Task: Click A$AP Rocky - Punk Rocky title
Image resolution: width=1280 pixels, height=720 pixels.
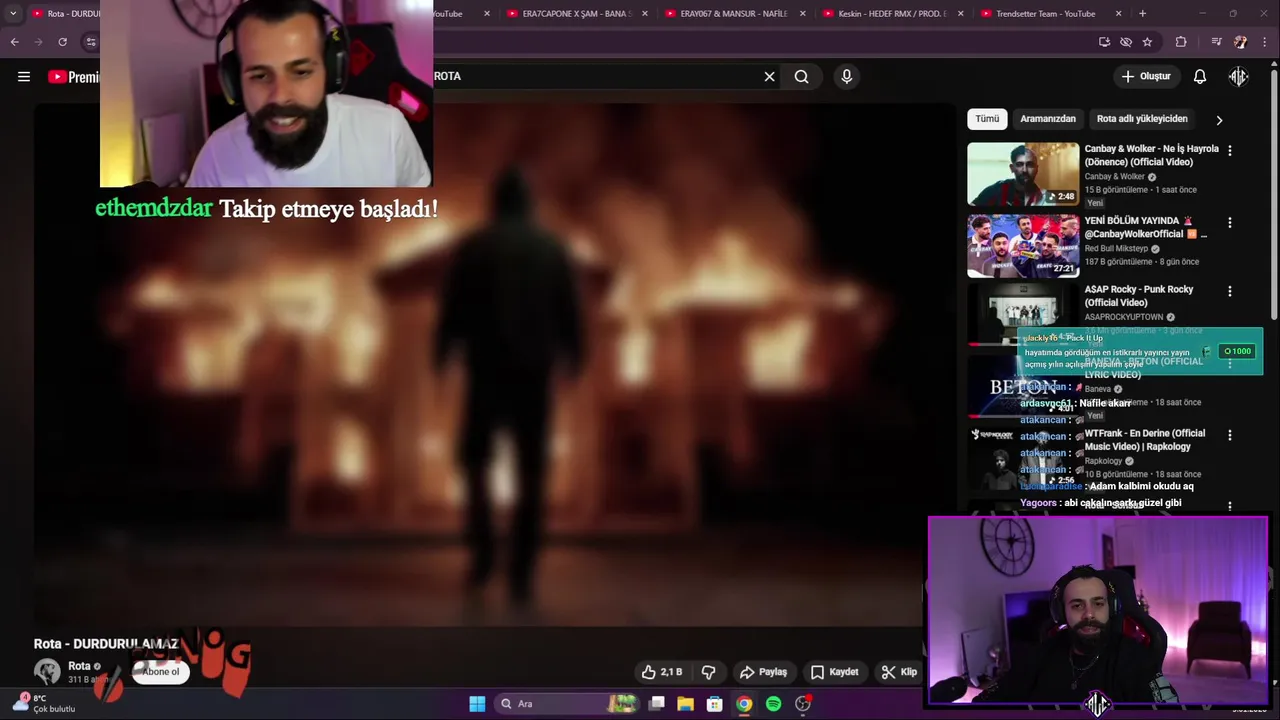Action: point(1139,296)
